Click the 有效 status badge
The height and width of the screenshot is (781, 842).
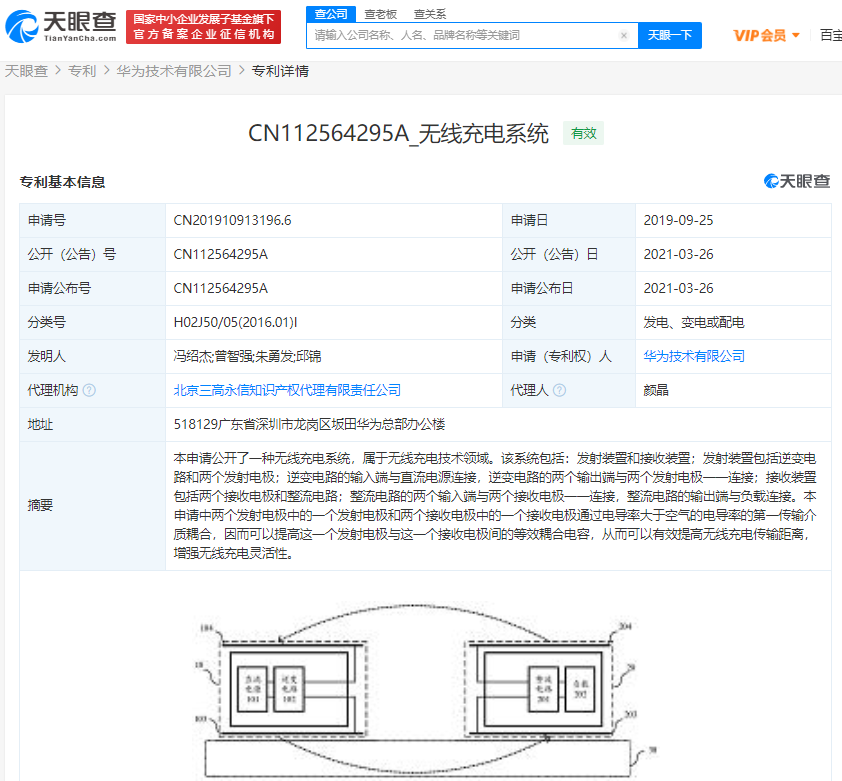coord(583,133)
